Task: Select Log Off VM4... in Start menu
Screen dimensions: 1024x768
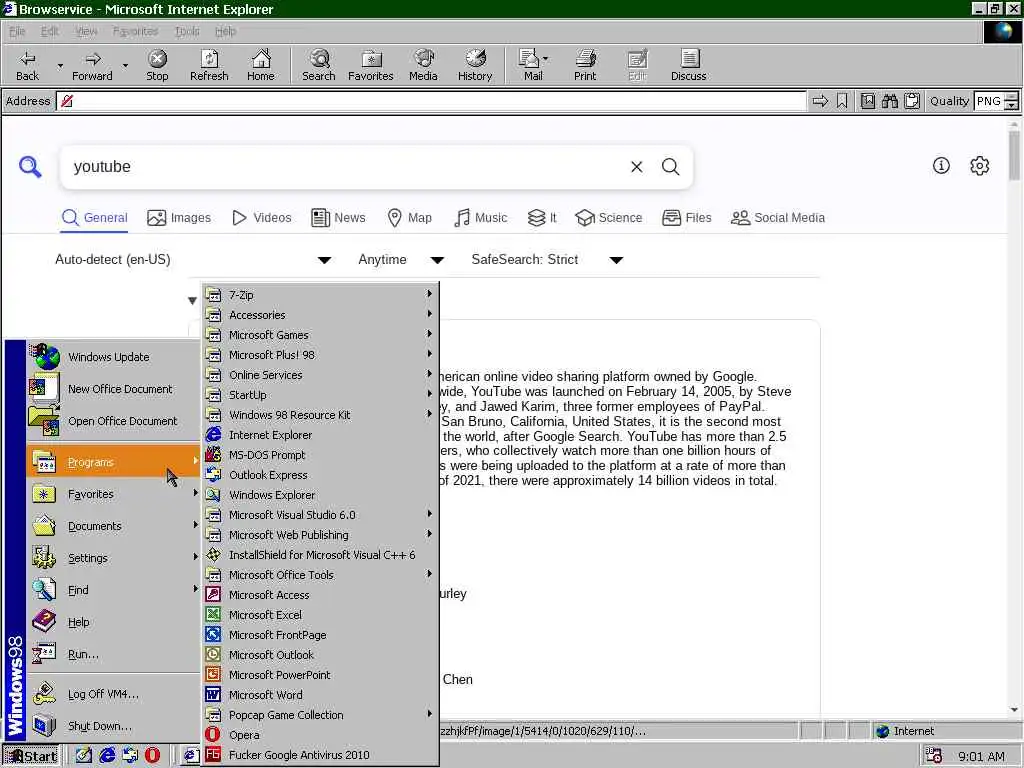Action: point(114,694)
